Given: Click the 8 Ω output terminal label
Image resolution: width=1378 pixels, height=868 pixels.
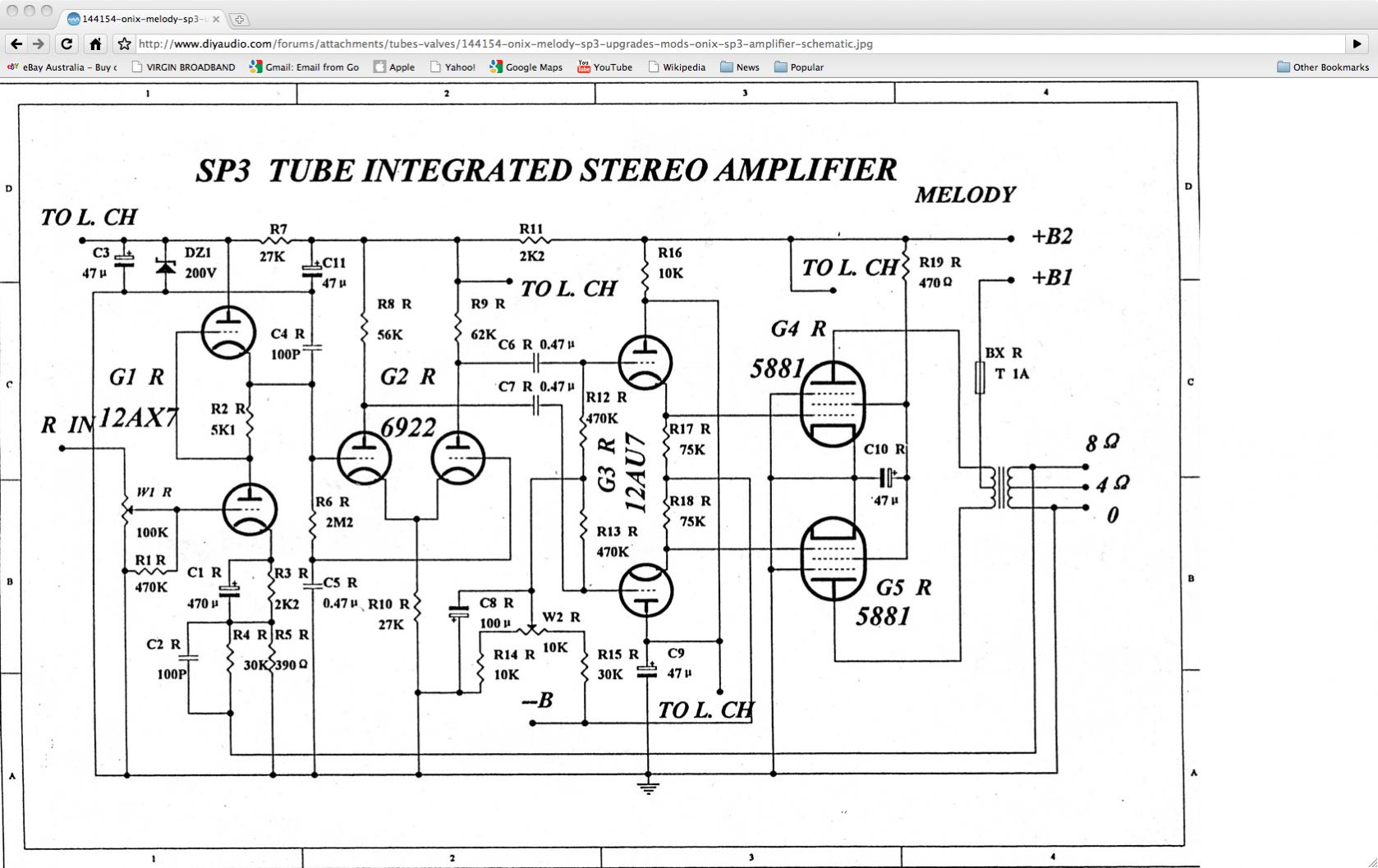Looking at the screenshot, I should point(1102,443).
